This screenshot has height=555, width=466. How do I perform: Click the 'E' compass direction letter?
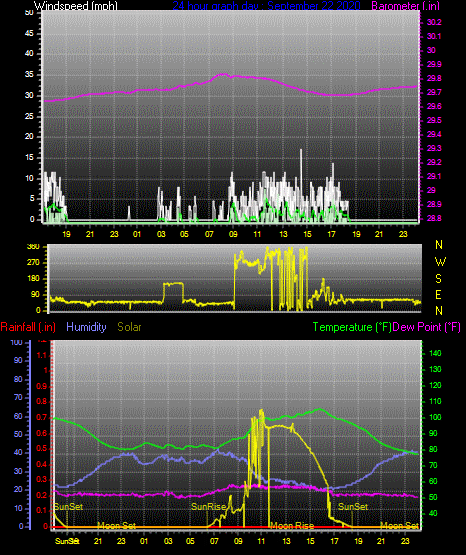pos(438,294)
